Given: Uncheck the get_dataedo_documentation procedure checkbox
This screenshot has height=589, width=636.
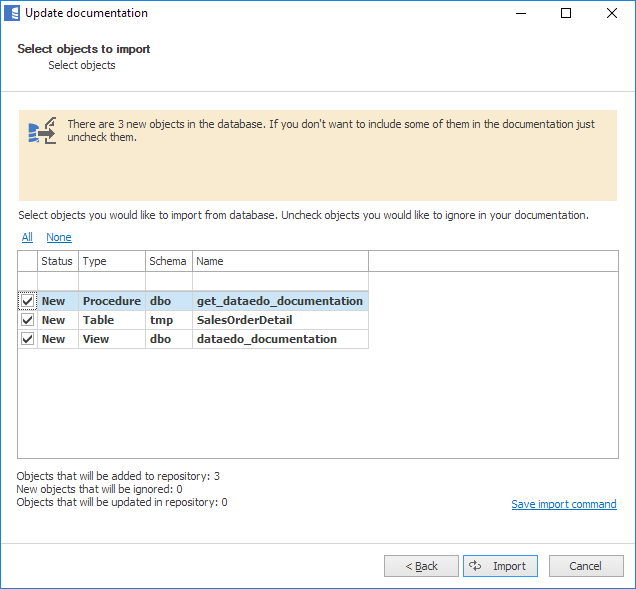Looking at the screenshot, I should 28,301.
